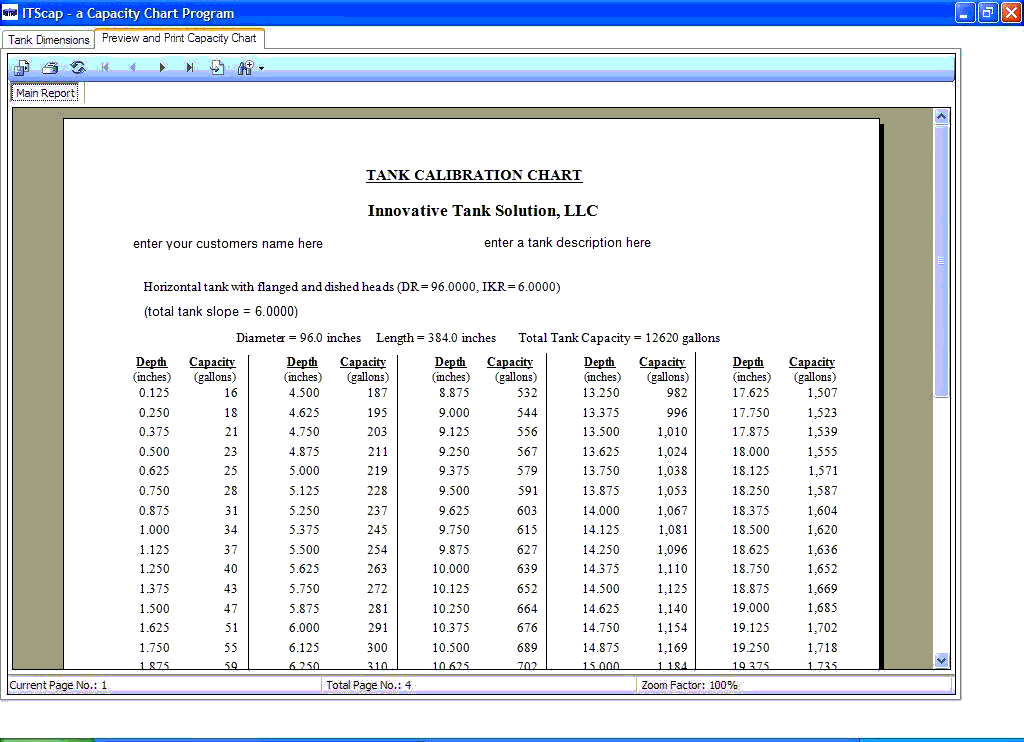This screenshot has width=1024, height=742.
Task: Jump to last page of the report
Action: (x=189, y=67)
